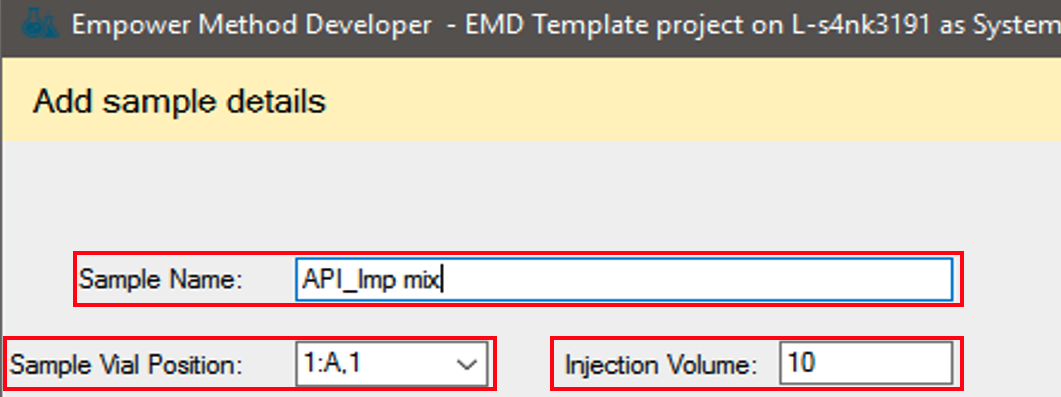Click the "Add sample details" heading
Screen dimensions: 1061x397
pyautogui.click(x=180, y=102)
